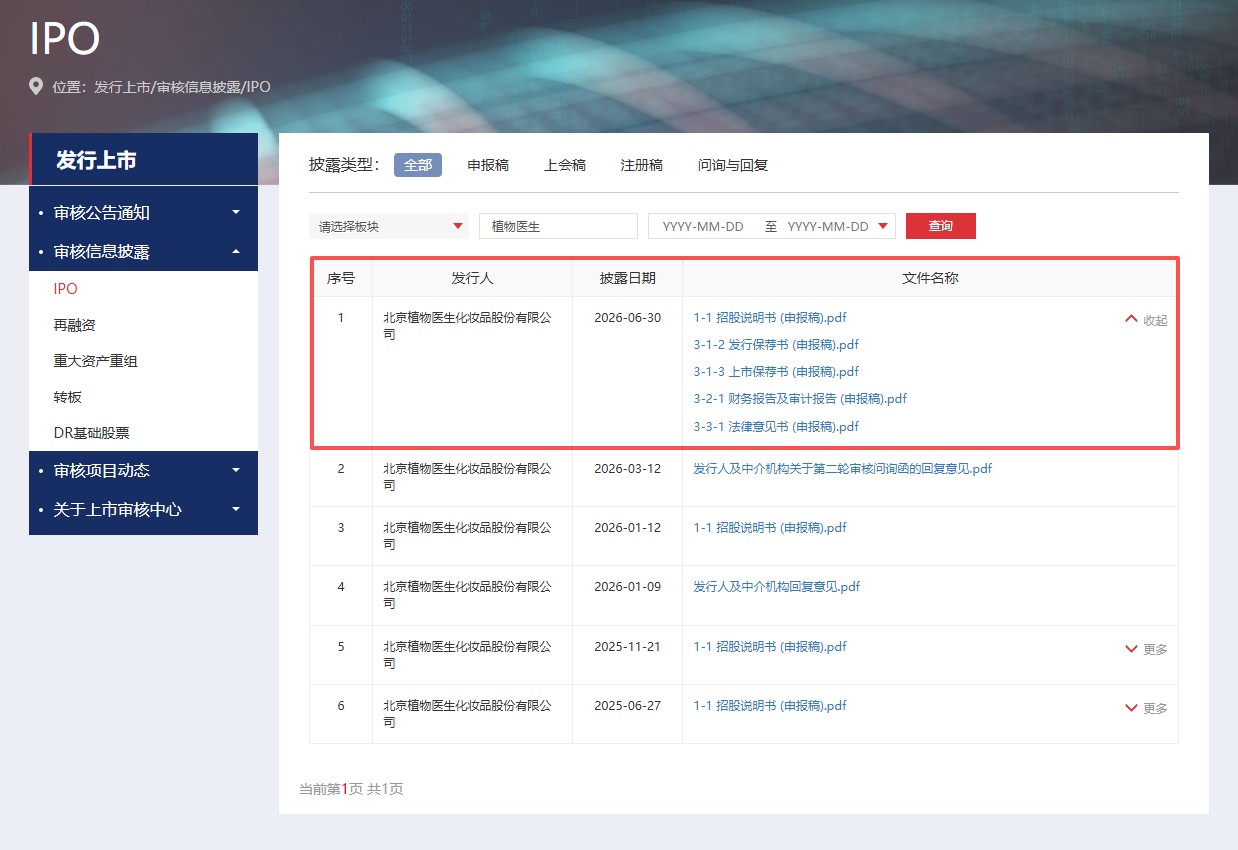Click the end date YYYY-MM-DD field

(828, 226)
